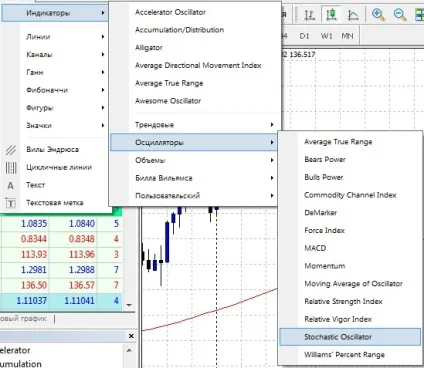Open the Ганн submenu
Screen dimensions: 424x368
click(x=64, y=72)
